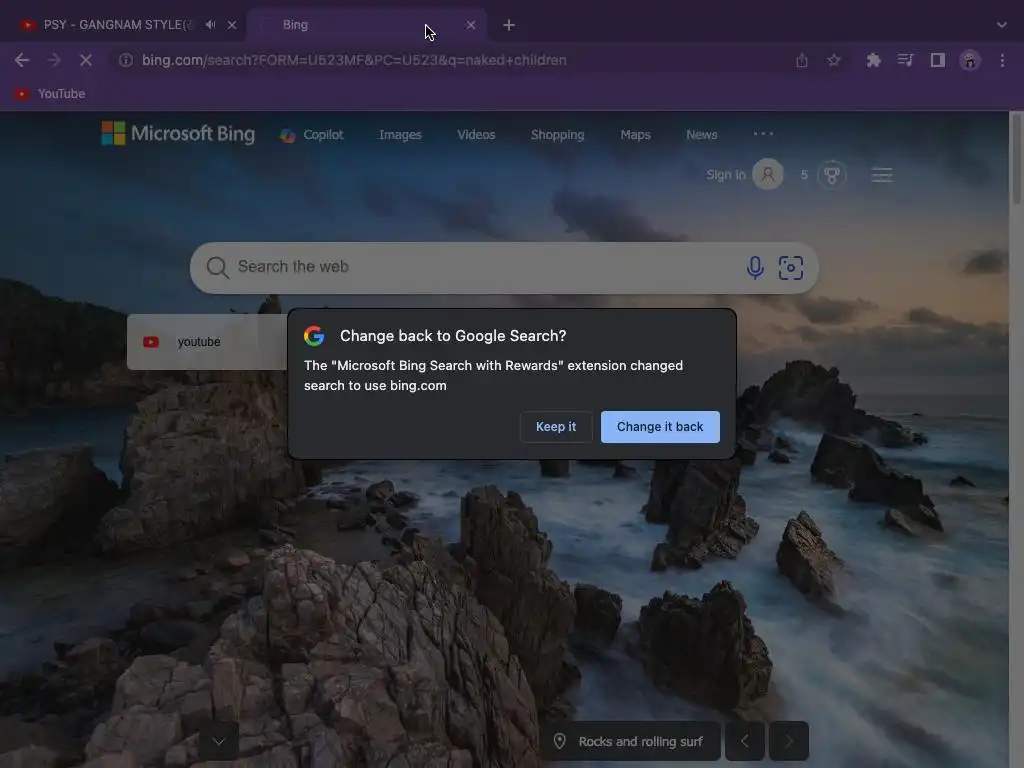
Task: Click the Bing account avatar icon
Action: 768,174
